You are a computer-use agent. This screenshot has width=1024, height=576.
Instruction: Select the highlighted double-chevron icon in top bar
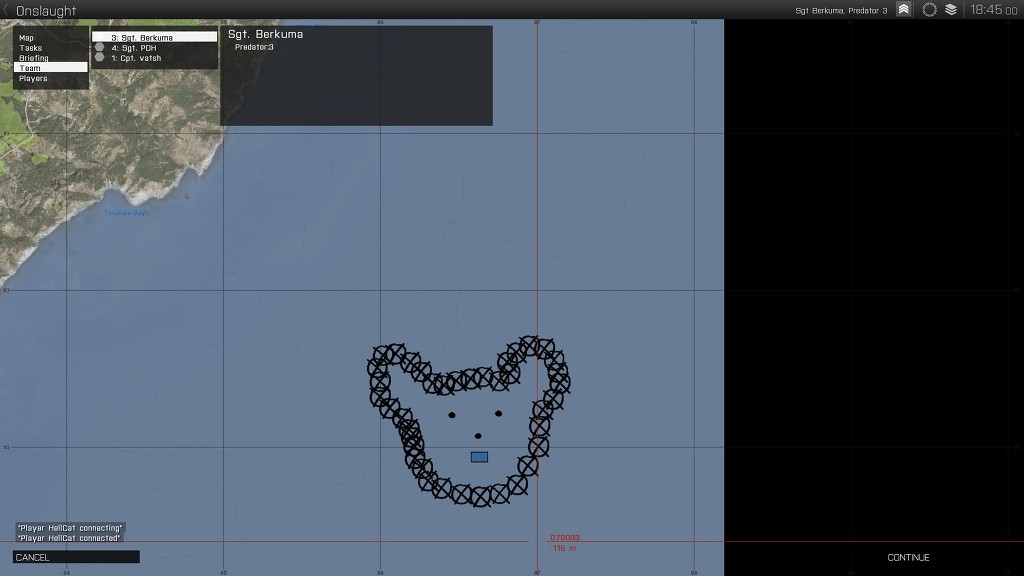click(904, 8)
